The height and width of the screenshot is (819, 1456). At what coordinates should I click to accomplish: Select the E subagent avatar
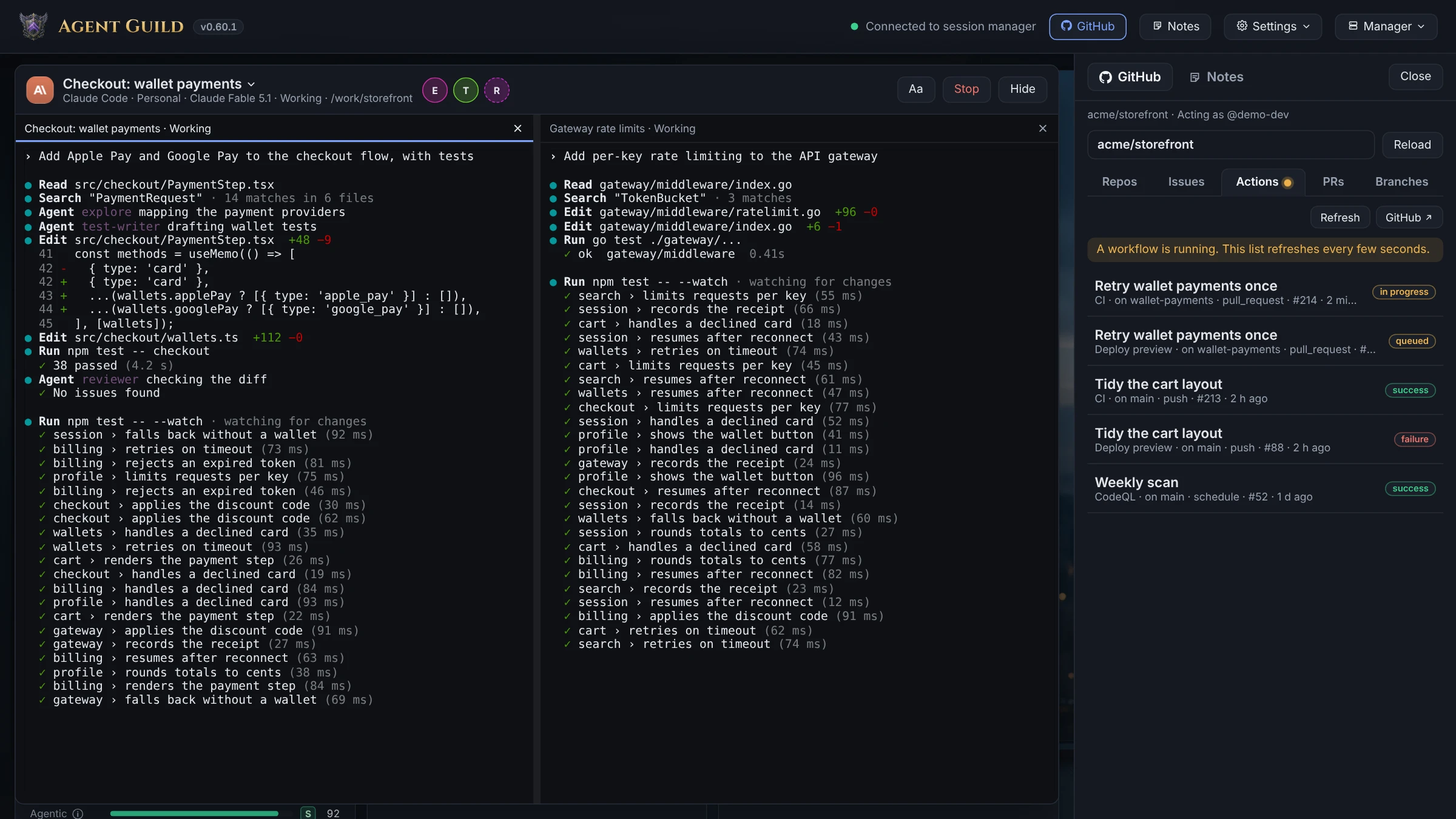pyautogui.click(x=435, y=90)
